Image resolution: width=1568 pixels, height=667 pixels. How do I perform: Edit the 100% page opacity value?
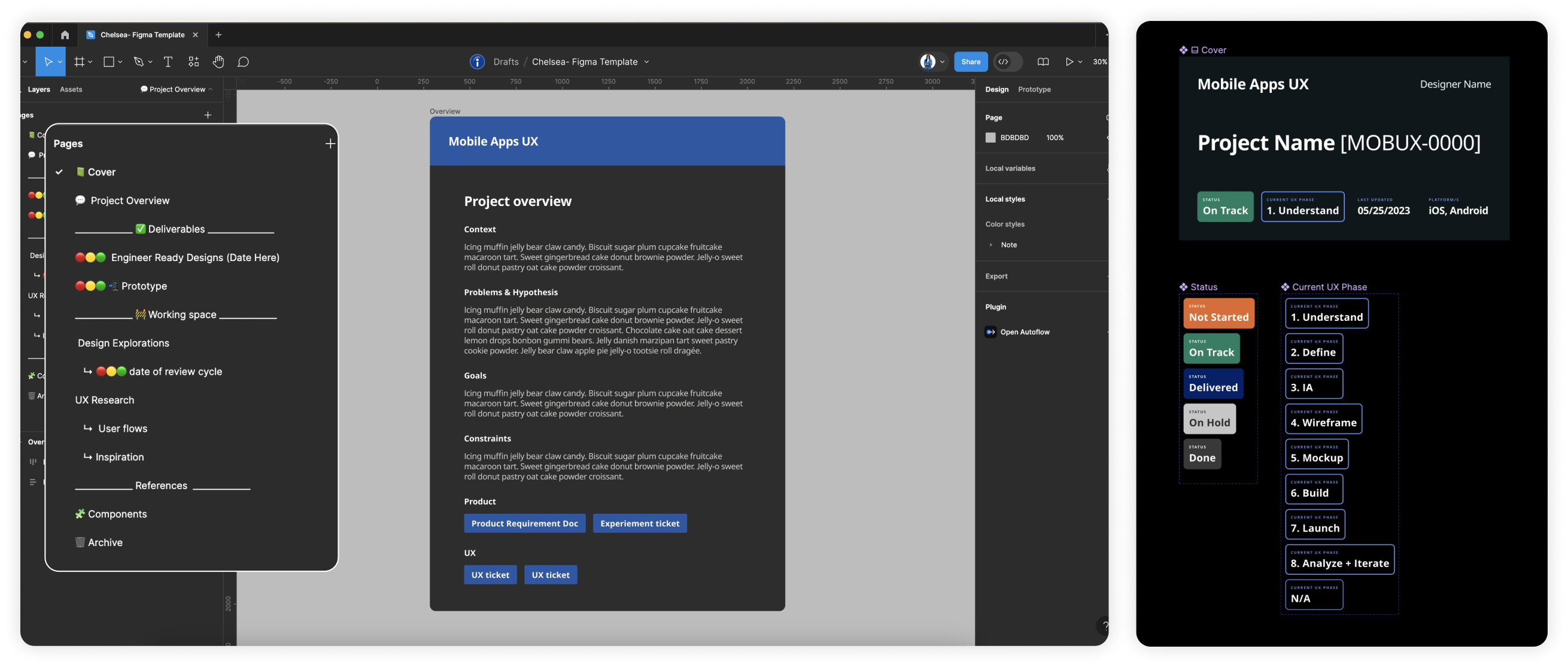pos(1055,138)
